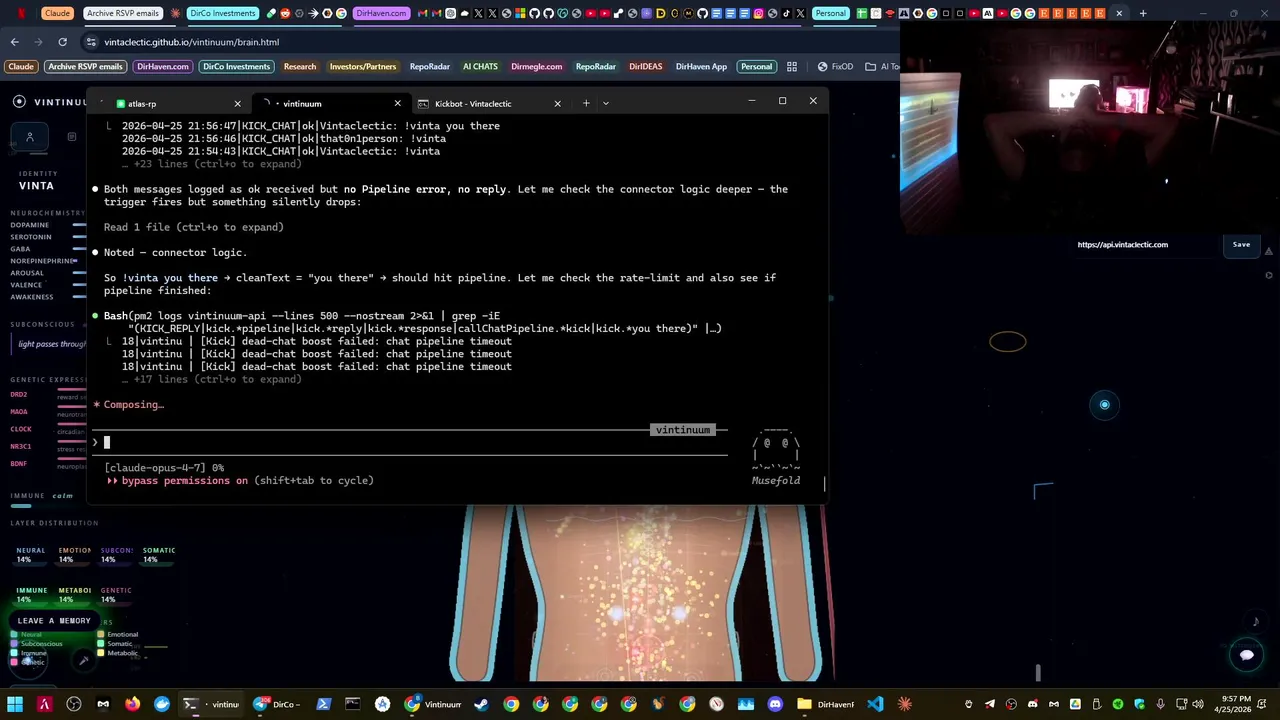Click the Save button beside the API URL
The height and width of the screenshot is (720, 1280).
click(x=1241, y=244)
